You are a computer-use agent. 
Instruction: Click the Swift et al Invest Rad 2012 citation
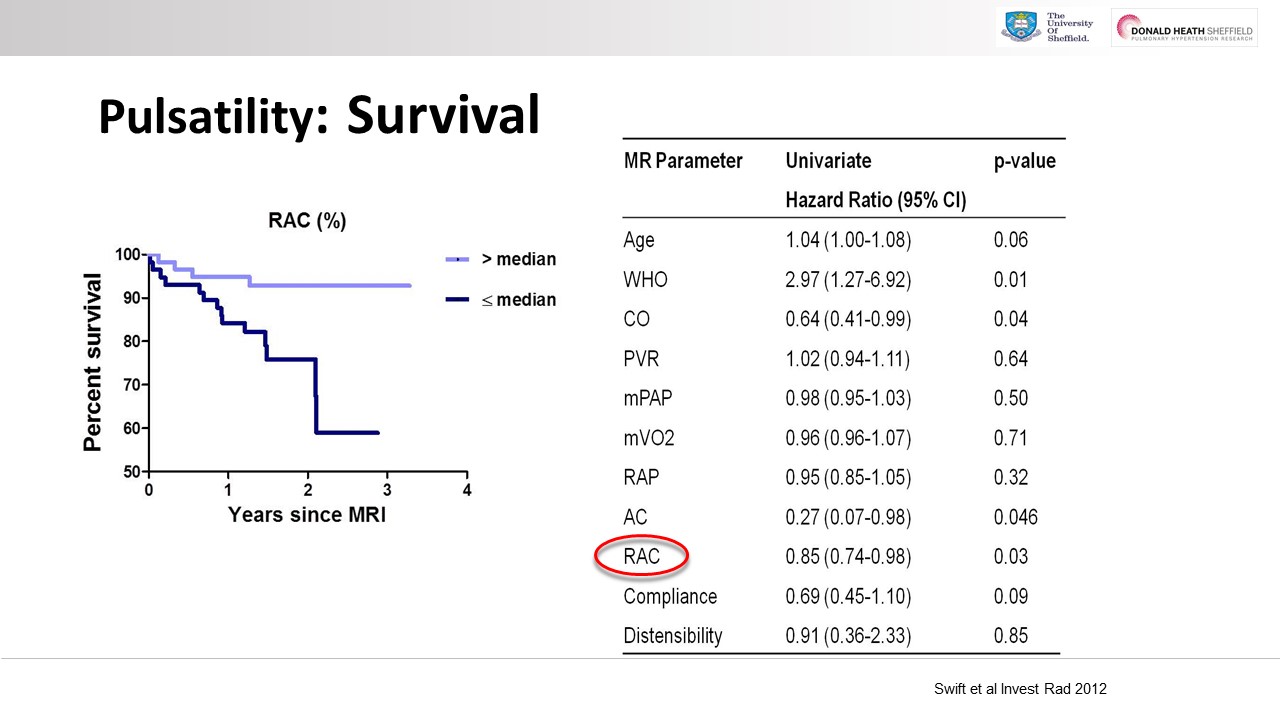1018,689
